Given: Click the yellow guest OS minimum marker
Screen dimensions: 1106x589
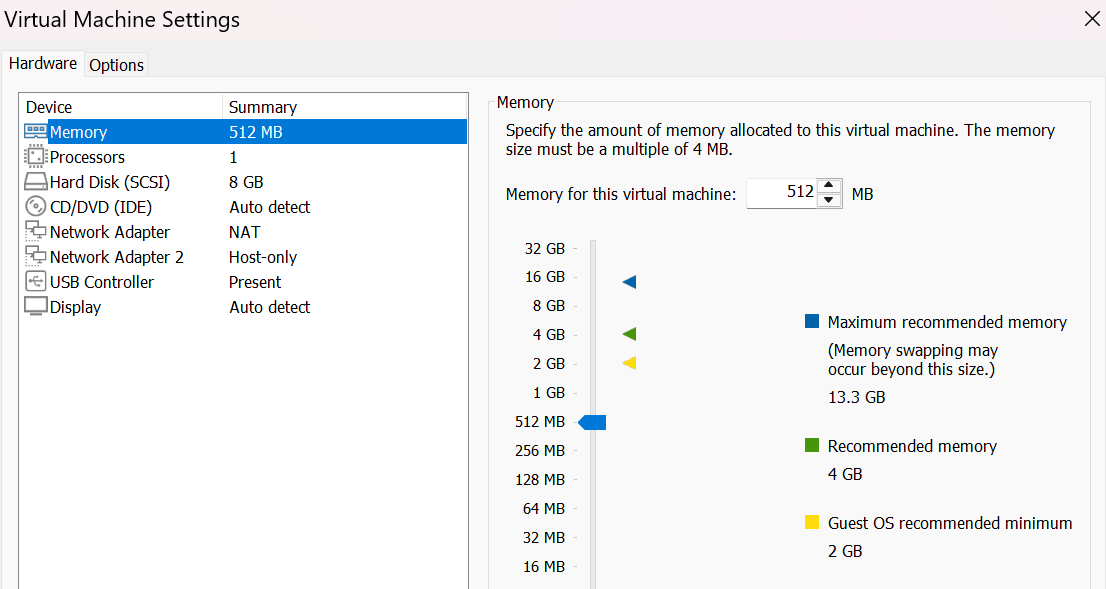Looking at the screenshot, I should pos(629,363).
